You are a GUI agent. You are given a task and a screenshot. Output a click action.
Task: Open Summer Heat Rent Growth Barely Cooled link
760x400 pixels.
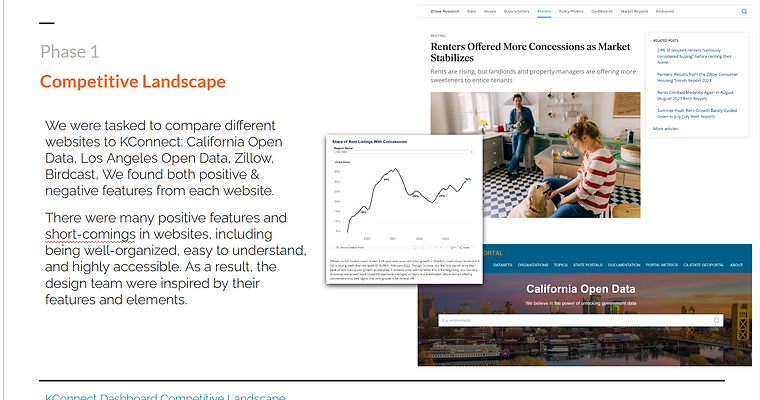pyautogui.click(x=697, y=113)
